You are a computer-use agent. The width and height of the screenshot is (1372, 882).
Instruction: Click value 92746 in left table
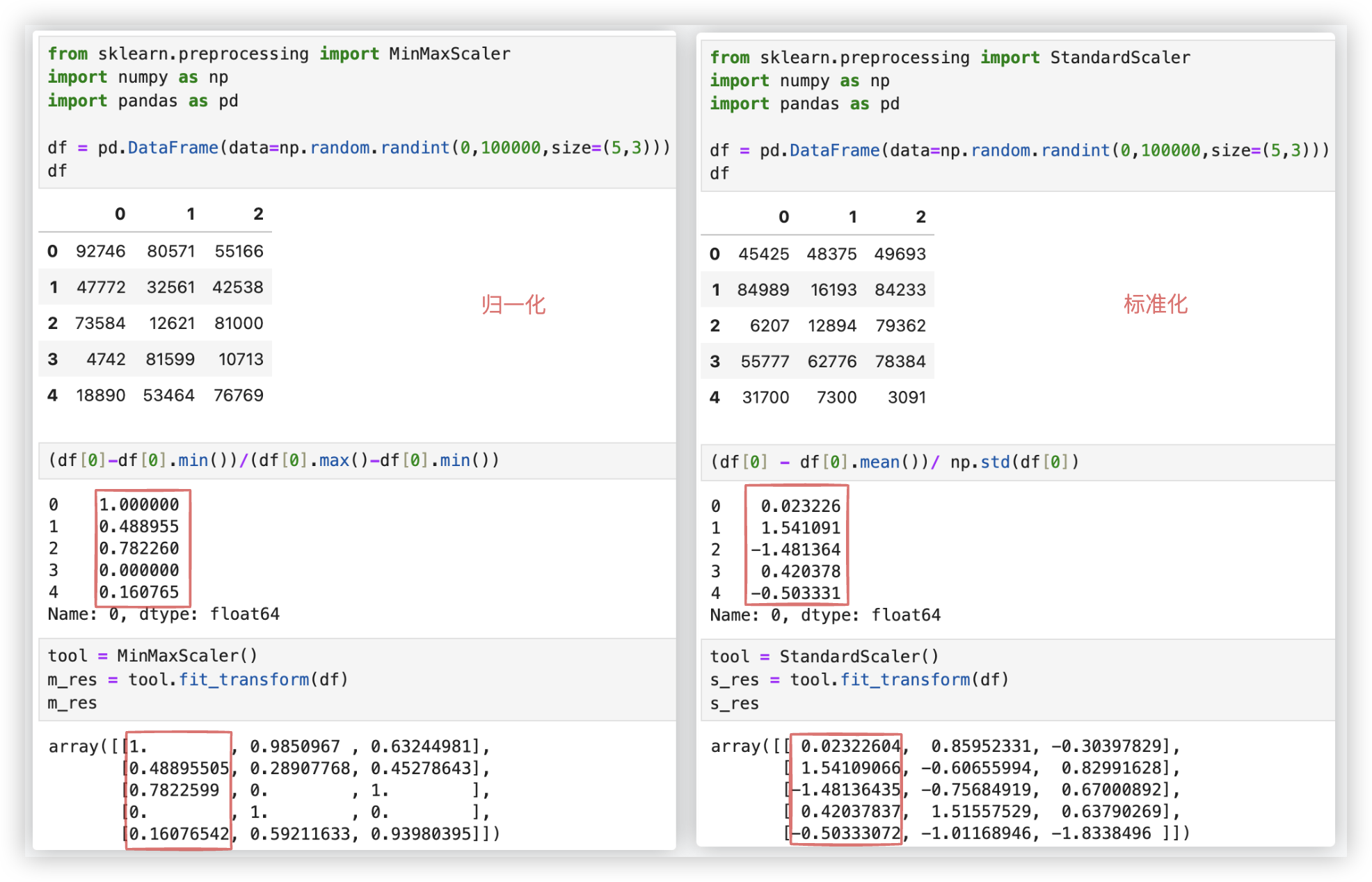(x=101, y=251)
